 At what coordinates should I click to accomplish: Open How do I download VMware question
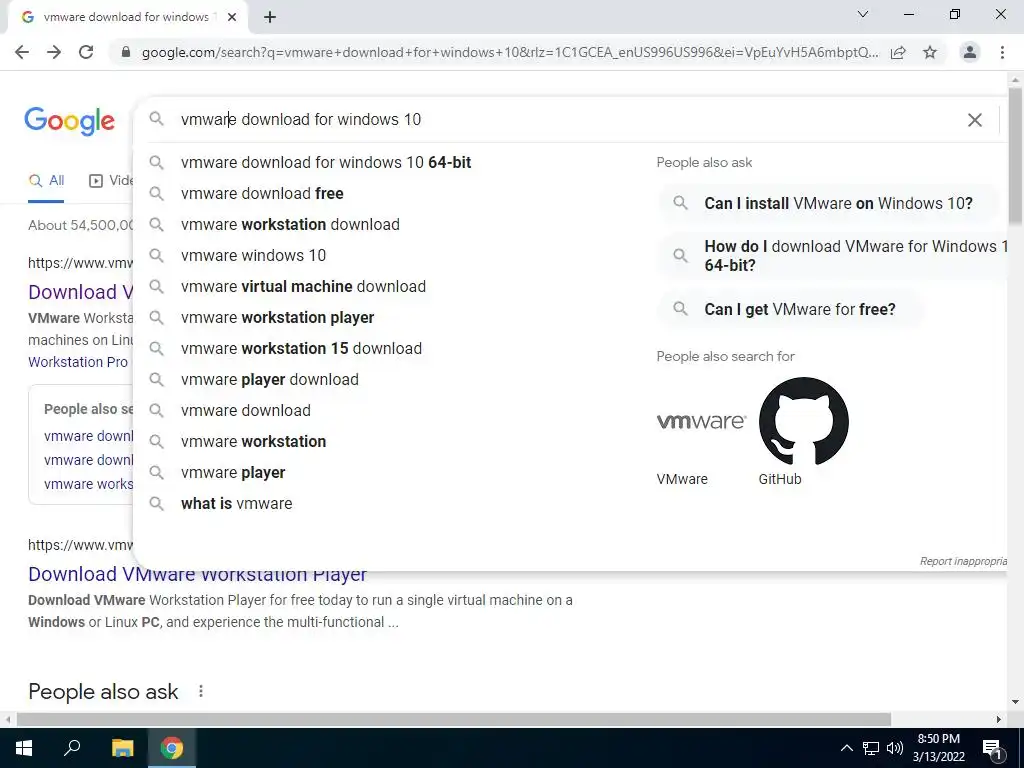point(833,255)
